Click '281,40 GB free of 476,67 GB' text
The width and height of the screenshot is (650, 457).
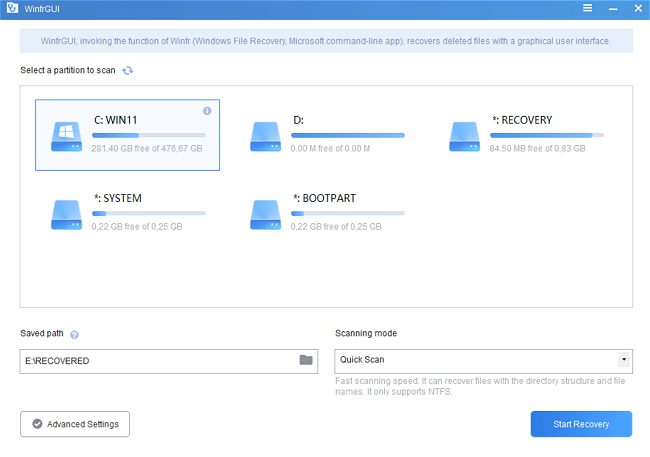(147, 148)
